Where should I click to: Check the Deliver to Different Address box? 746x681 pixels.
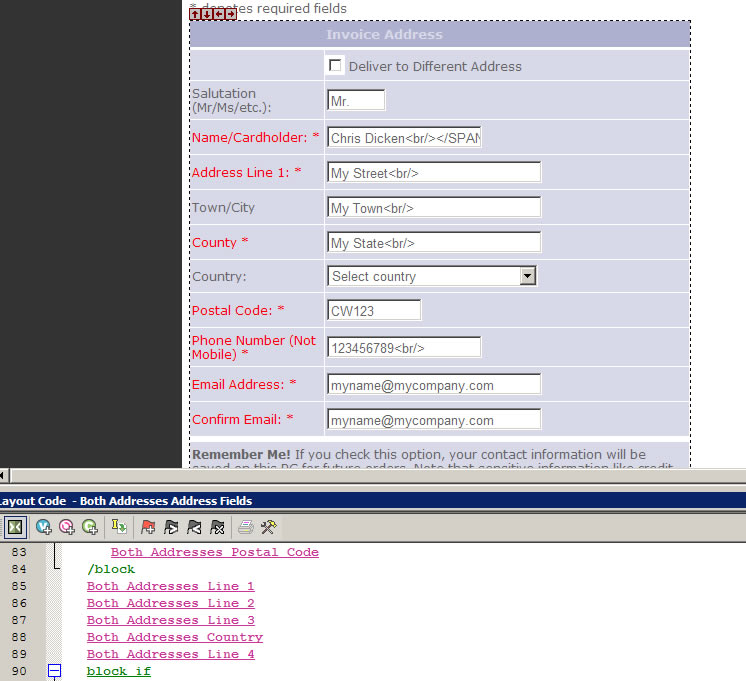(x=335, y=65)
